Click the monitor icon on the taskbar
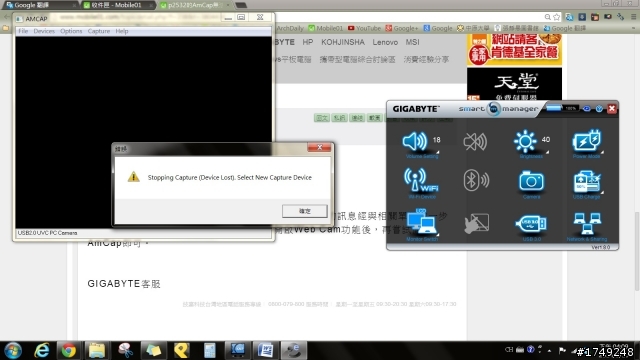The width and height of the screenshot is (640, 360). (x=238, y=351)
